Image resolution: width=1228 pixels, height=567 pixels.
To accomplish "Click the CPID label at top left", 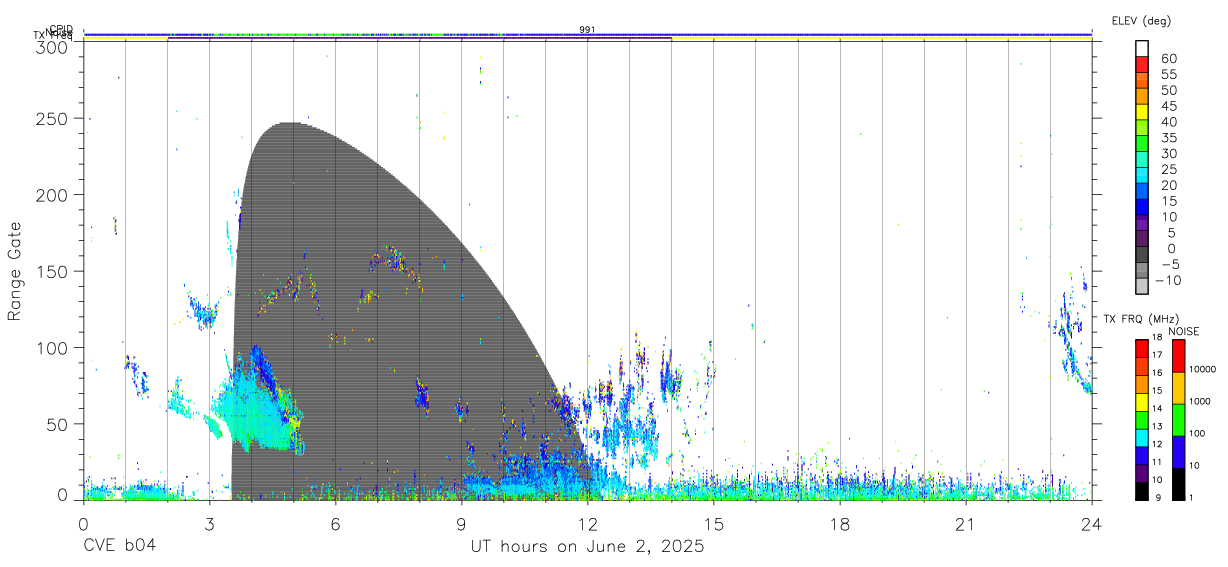I will coord(61,29).
